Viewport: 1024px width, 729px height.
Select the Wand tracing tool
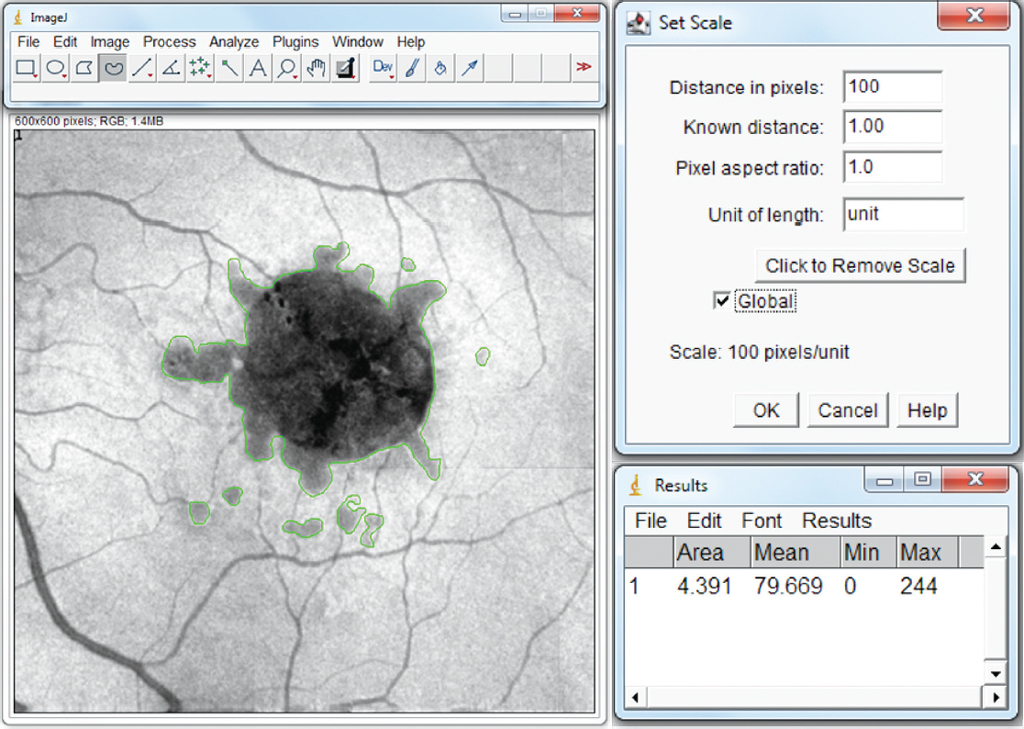tap(229, 68)
